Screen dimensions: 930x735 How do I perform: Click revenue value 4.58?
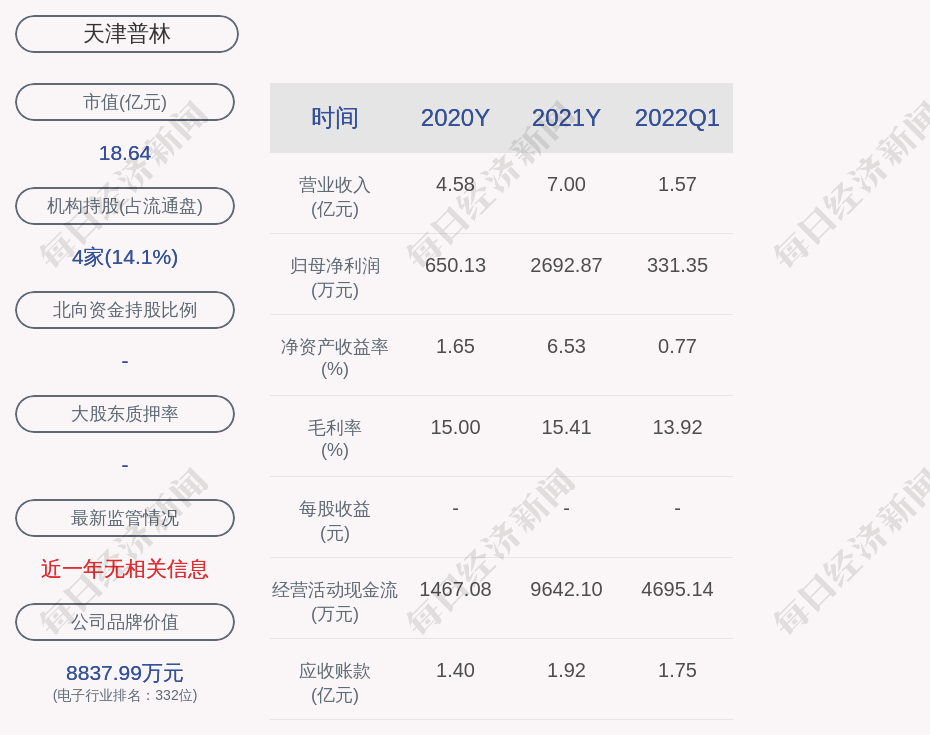click(456, 184)
